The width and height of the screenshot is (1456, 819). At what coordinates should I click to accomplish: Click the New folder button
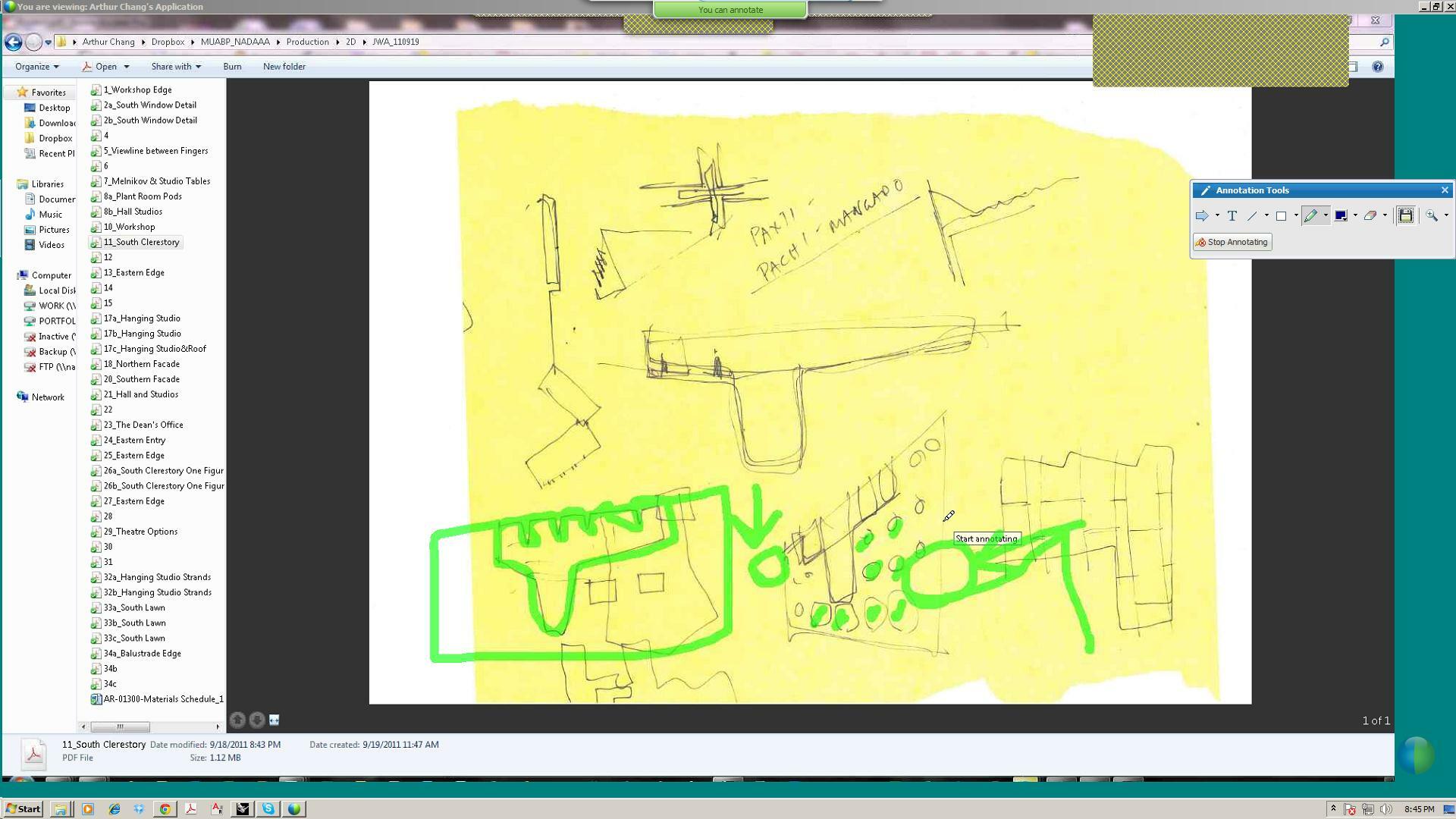[x=284, y=67]
